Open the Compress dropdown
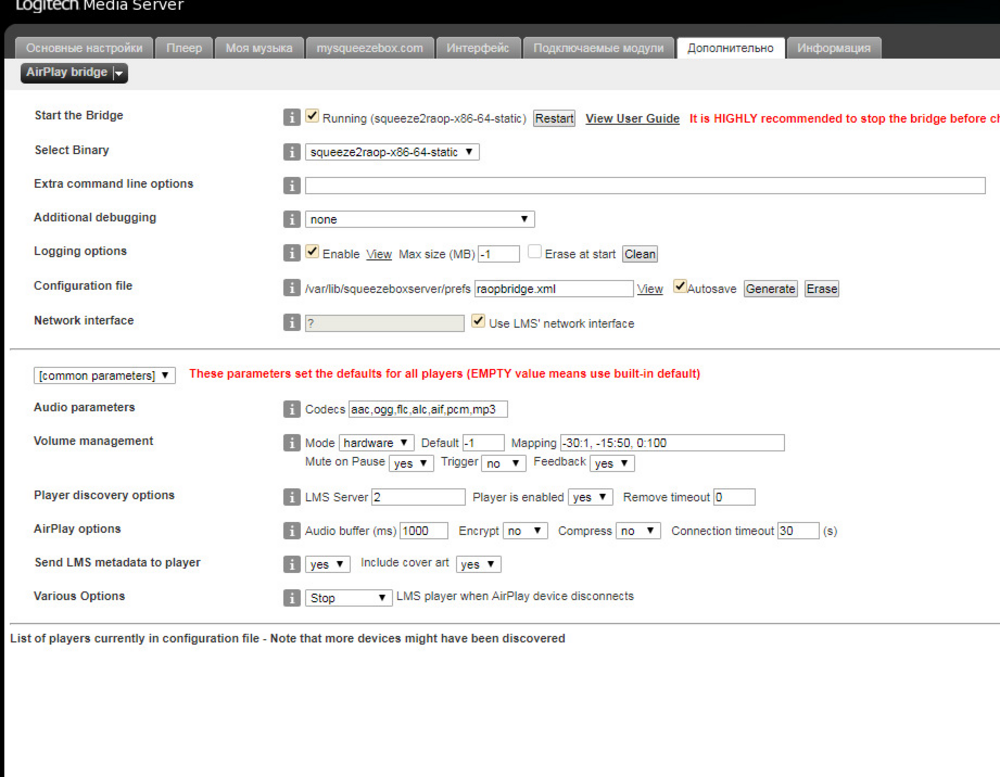The height and width of the screenshot is (777, 1000). 638,531
